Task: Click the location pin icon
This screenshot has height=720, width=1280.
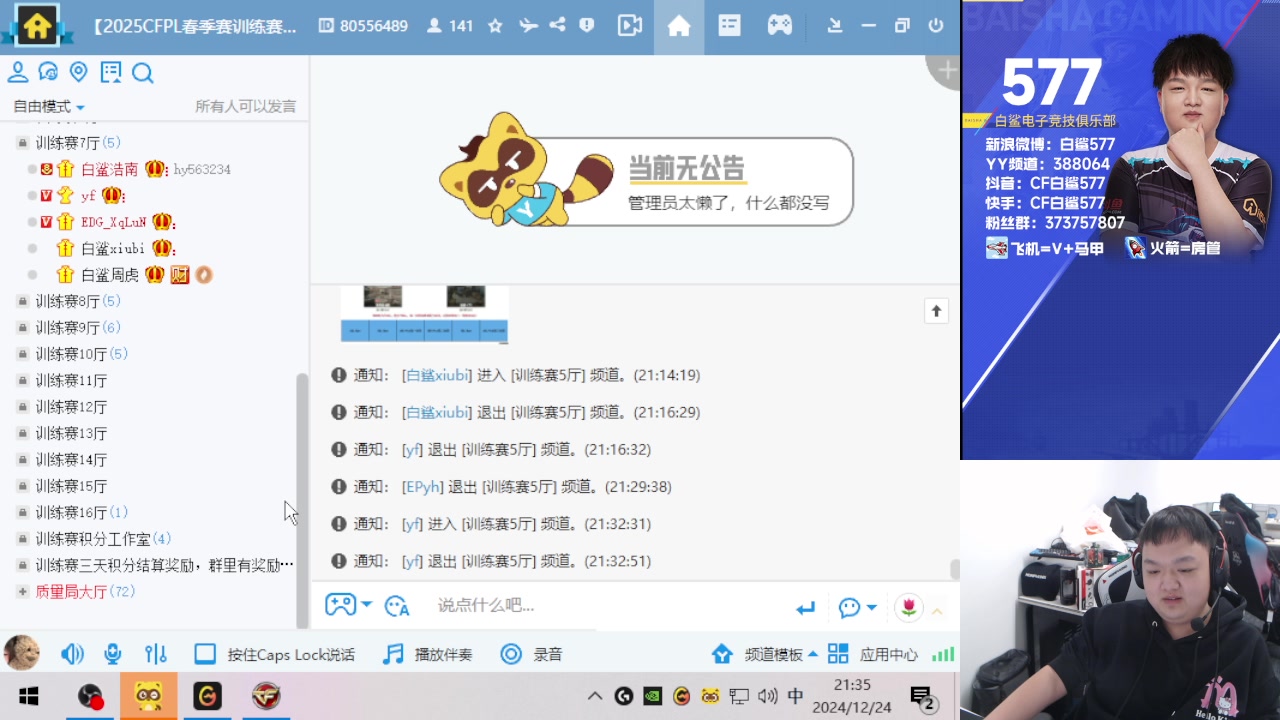Action: tap(79, 72)
